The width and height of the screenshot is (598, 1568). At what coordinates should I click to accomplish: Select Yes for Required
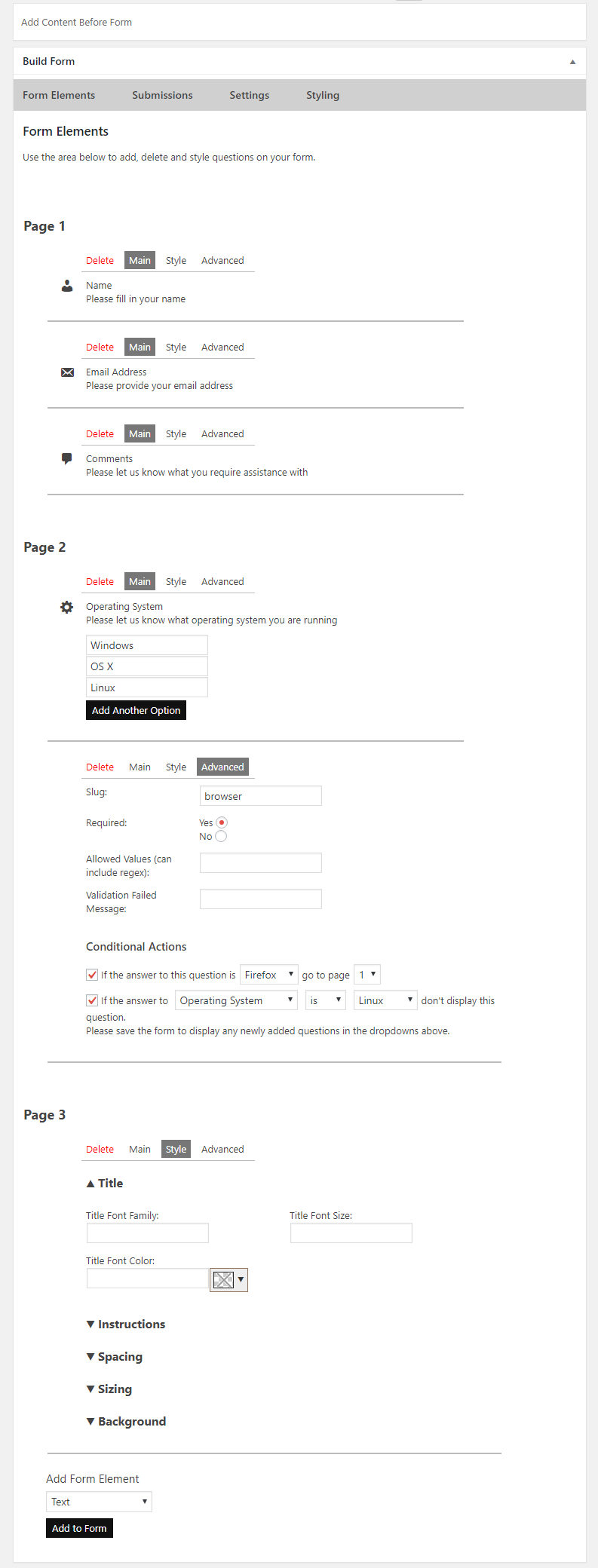tap(222, 822)
